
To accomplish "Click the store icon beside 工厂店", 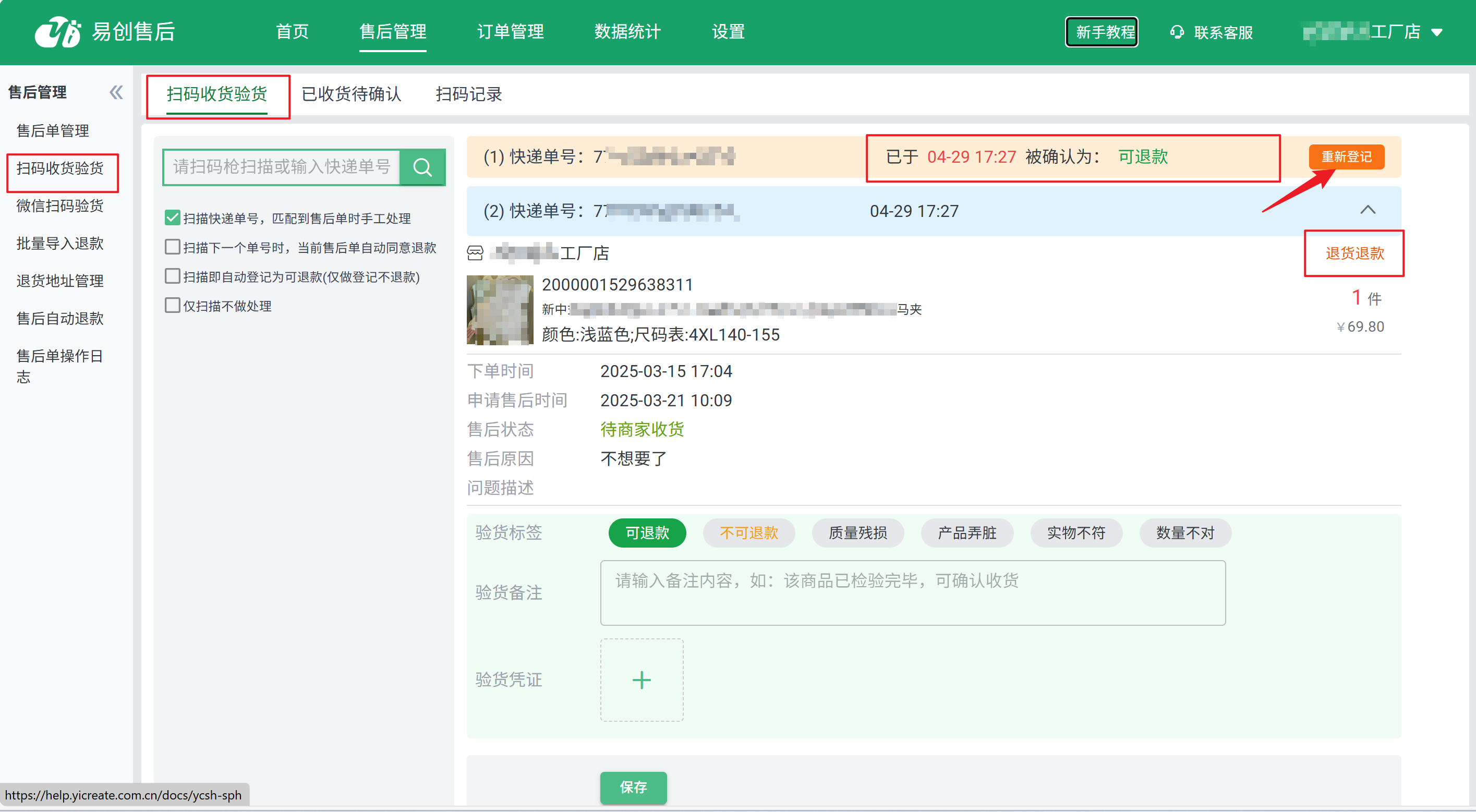I will pyautogui.click(x=475, y=253).
